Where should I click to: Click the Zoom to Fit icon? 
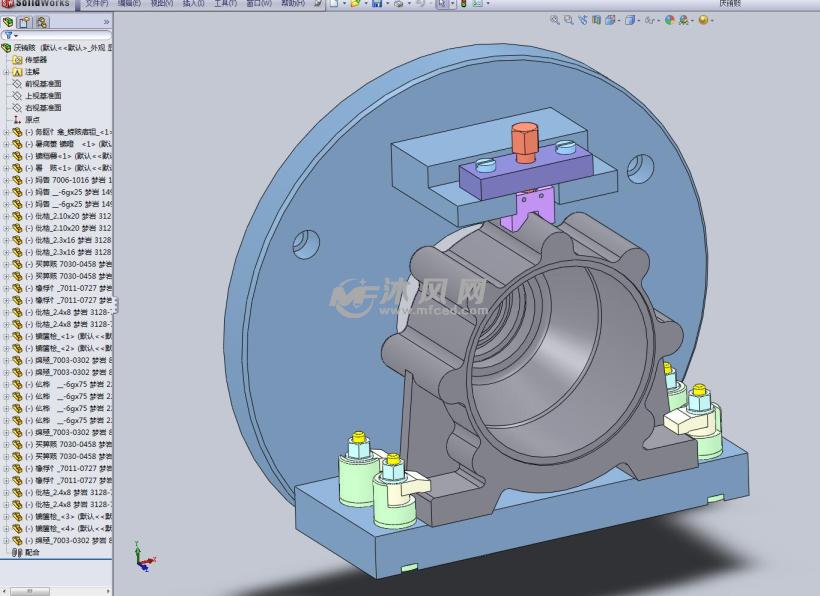point(555,20)
